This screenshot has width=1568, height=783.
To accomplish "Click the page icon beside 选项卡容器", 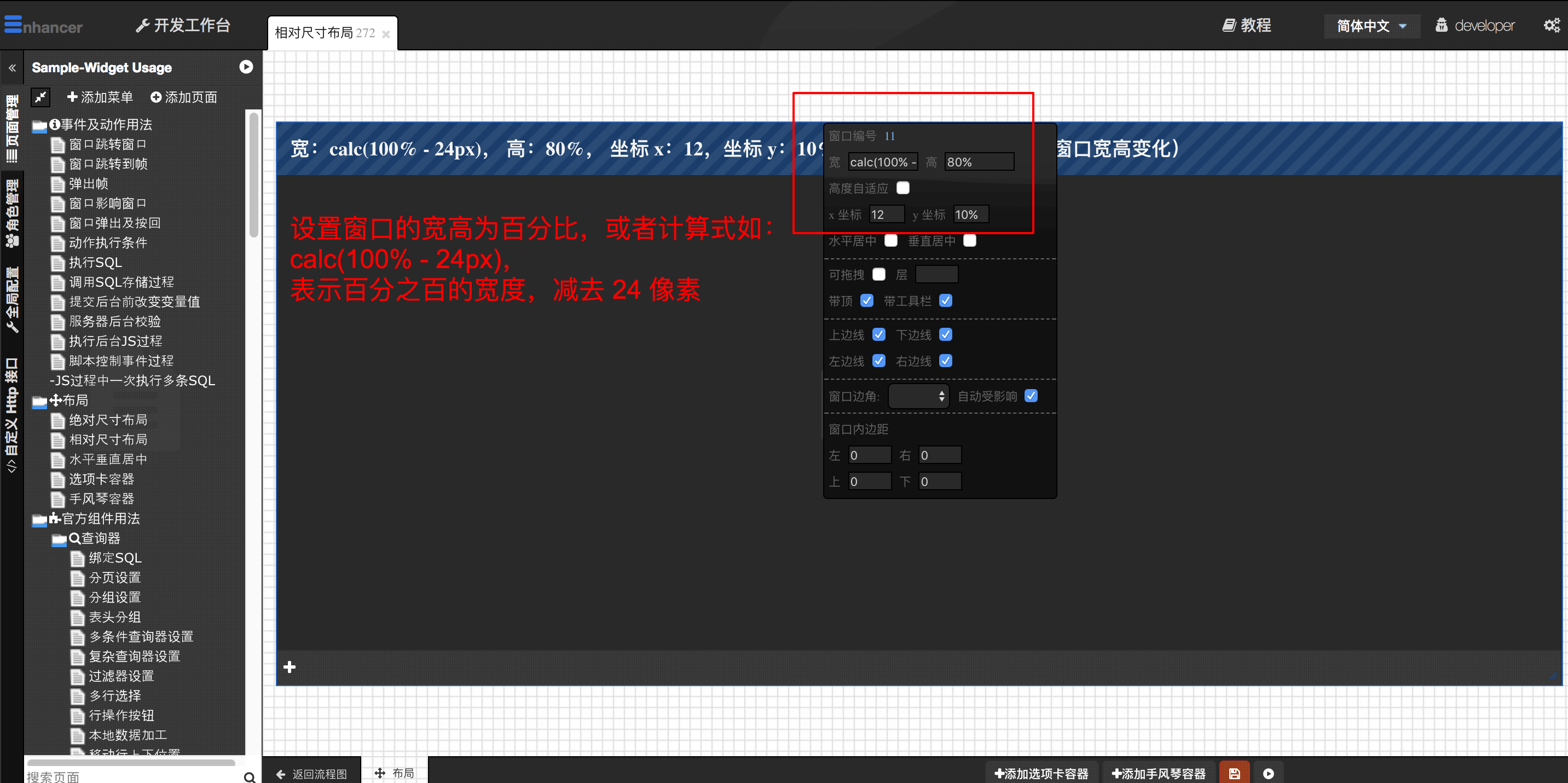I will 58,480.
